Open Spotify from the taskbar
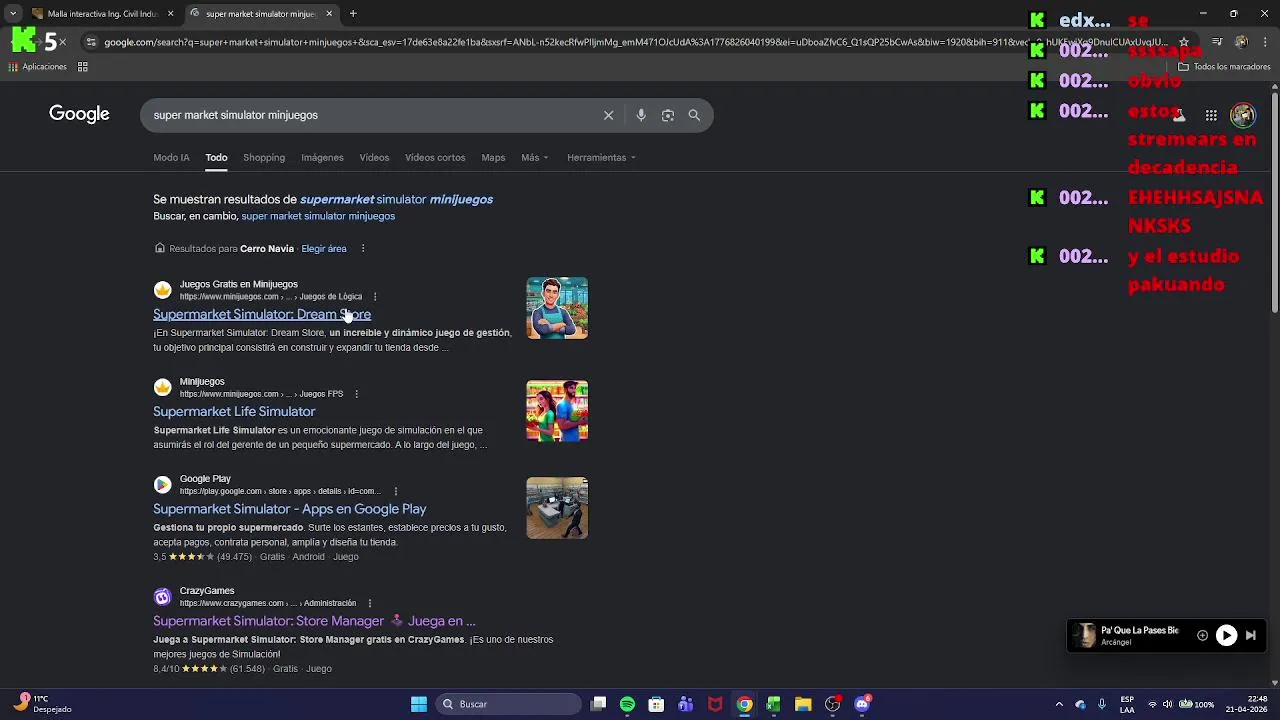This screenshot has height=720, width=1280. pos(627,704)
